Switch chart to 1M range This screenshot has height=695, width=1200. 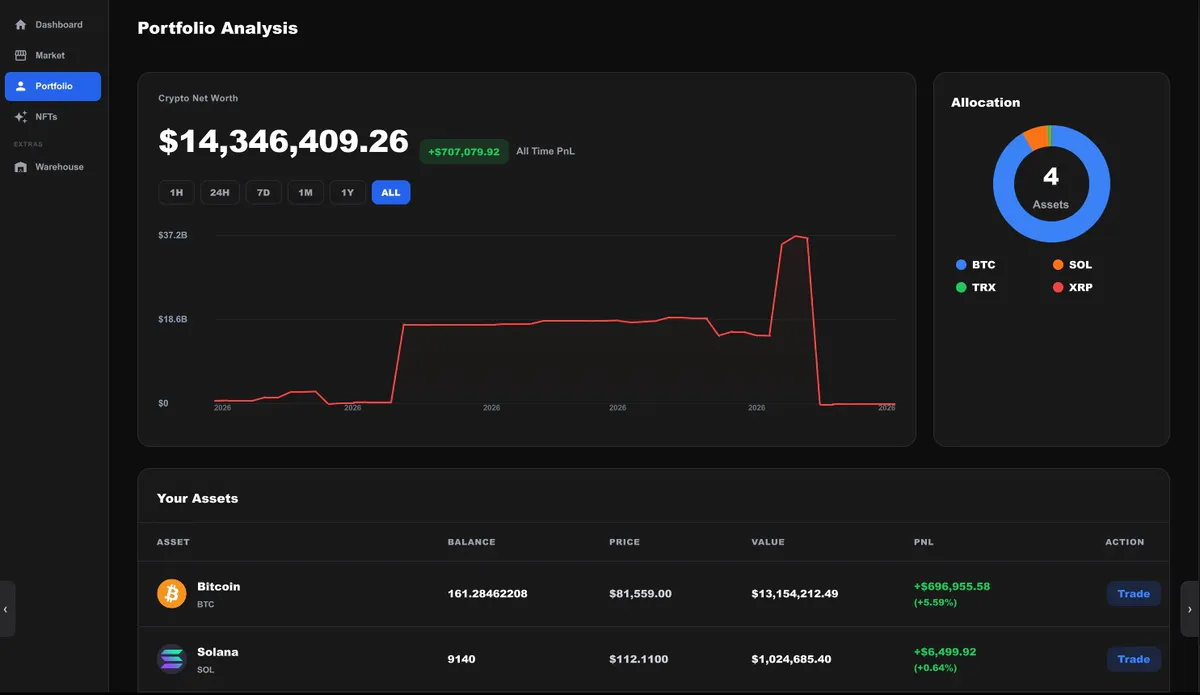pyautogui.click(x=306, y=192)
